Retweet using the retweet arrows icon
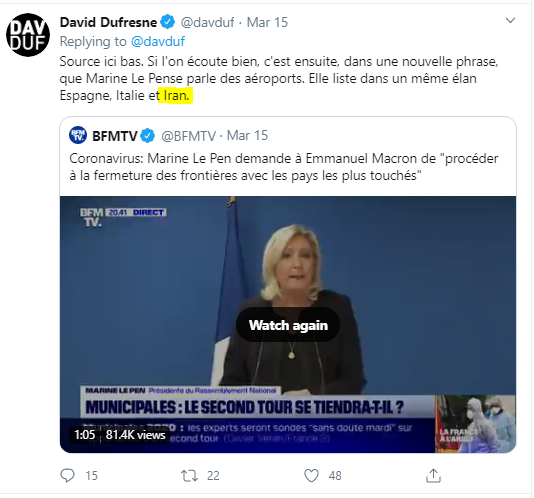 point(189,476)
